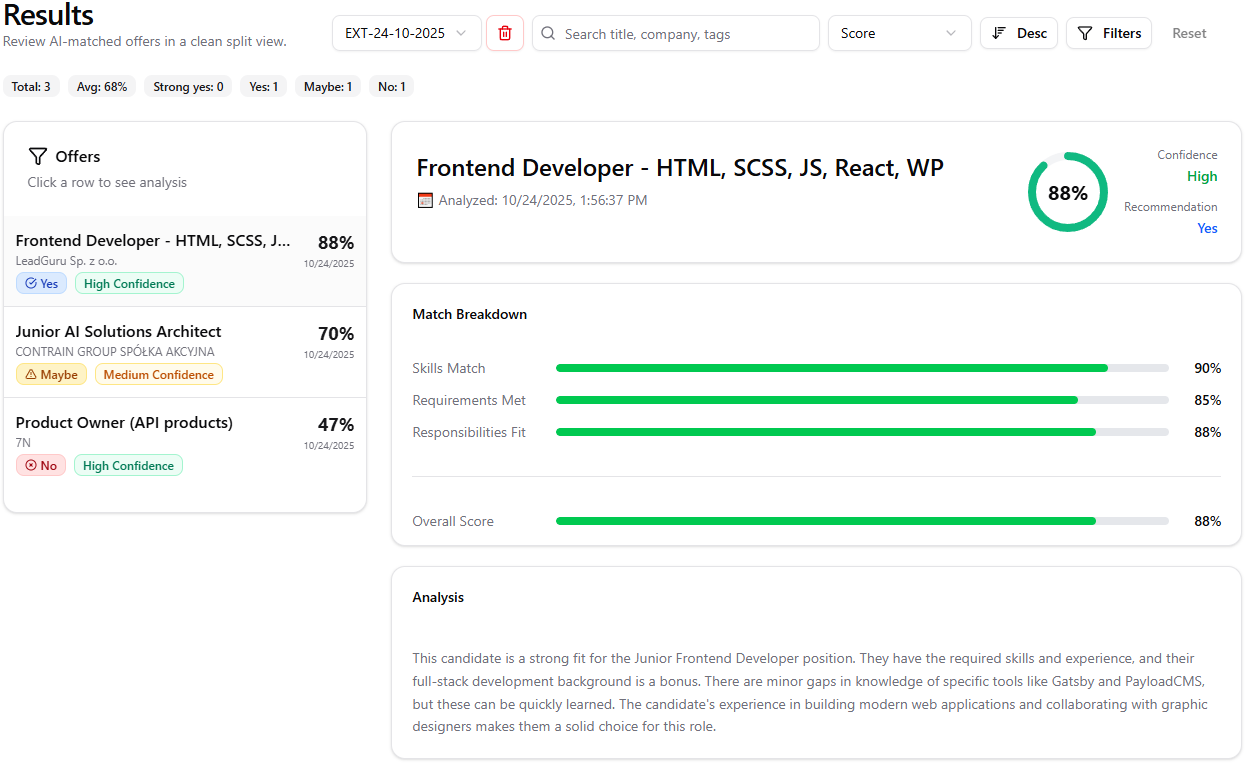Screen dimensions: 1246x765
Task: Click Medium Confidence badge
Action: 159,375
